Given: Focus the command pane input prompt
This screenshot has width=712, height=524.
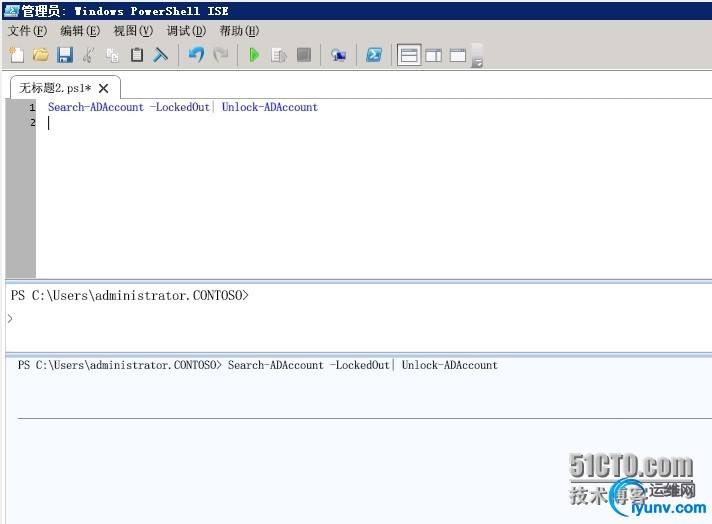Looking at the screenshot, I should pos(359,319).
